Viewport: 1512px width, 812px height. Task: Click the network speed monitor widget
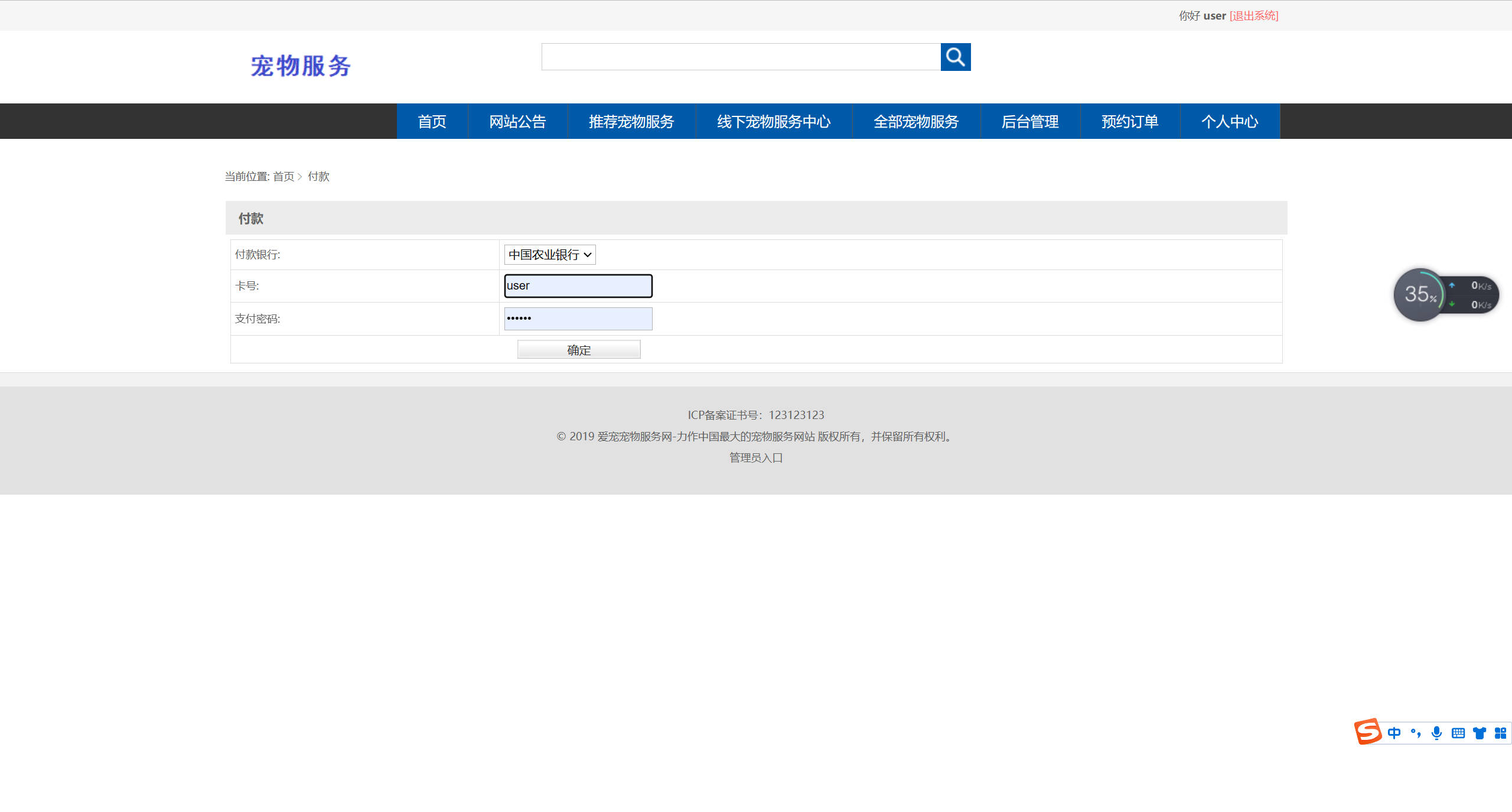(x=1473, y=295)
